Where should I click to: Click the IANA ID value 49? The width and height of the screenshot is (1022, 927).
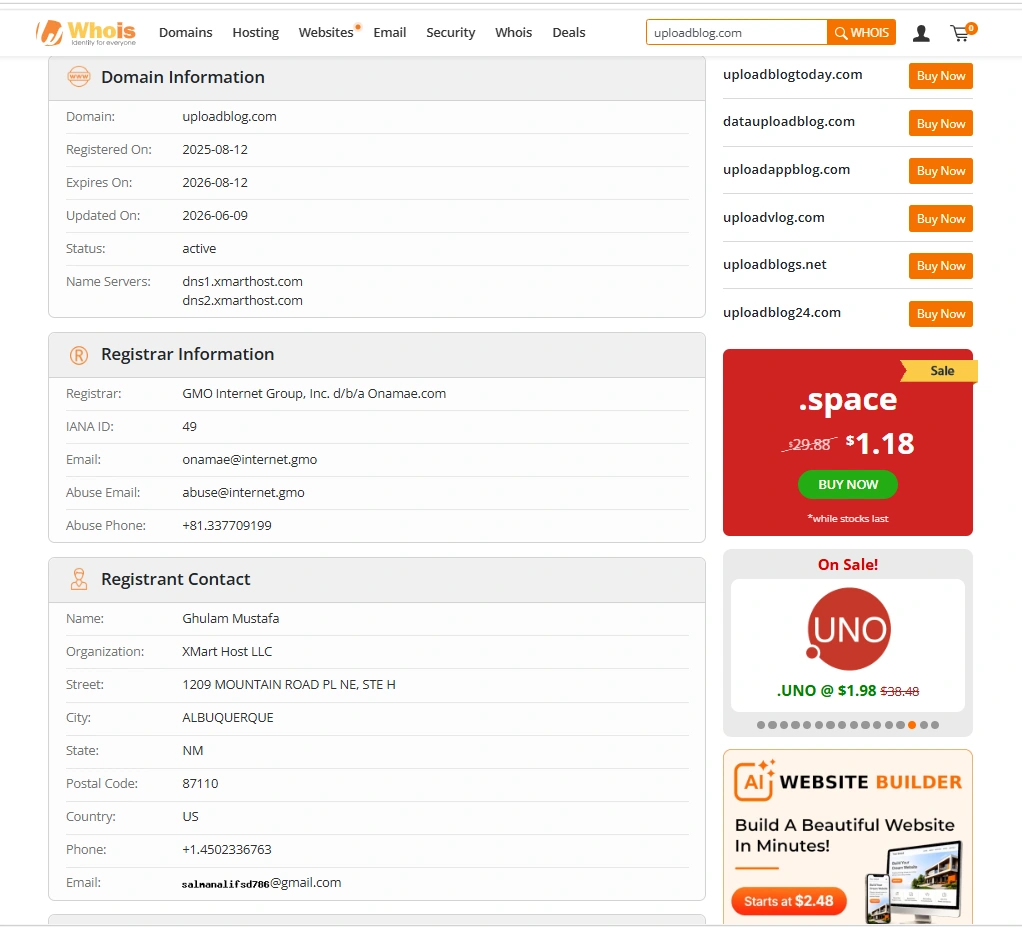tap(189, 427)
